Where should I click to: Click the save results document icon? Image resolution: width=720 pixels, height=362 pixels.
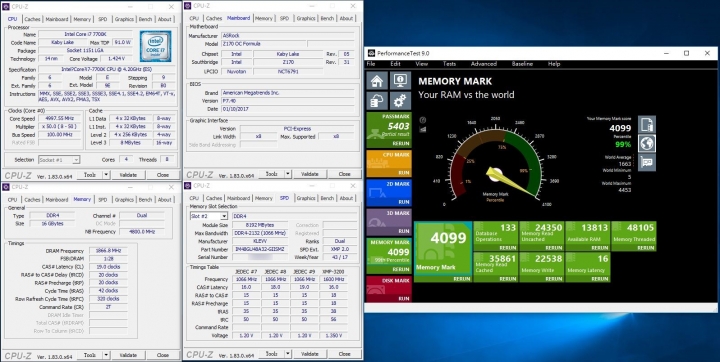click(647, 124)
